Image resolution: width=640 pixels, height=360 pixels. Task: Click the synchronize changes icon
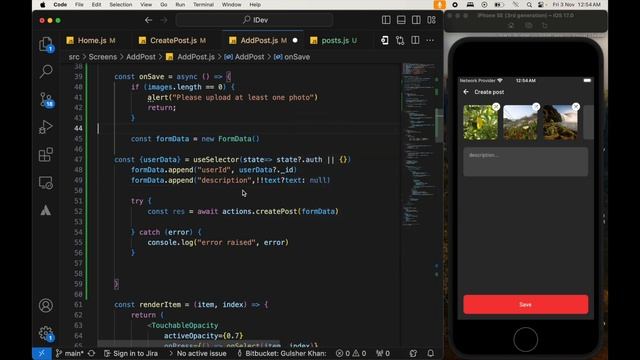[91, 353]
